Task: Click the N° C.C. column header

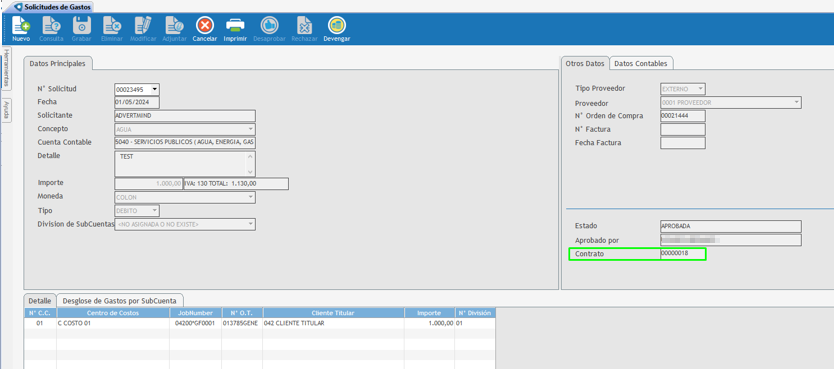Action: pyautogui.click(x=40, y=313)
